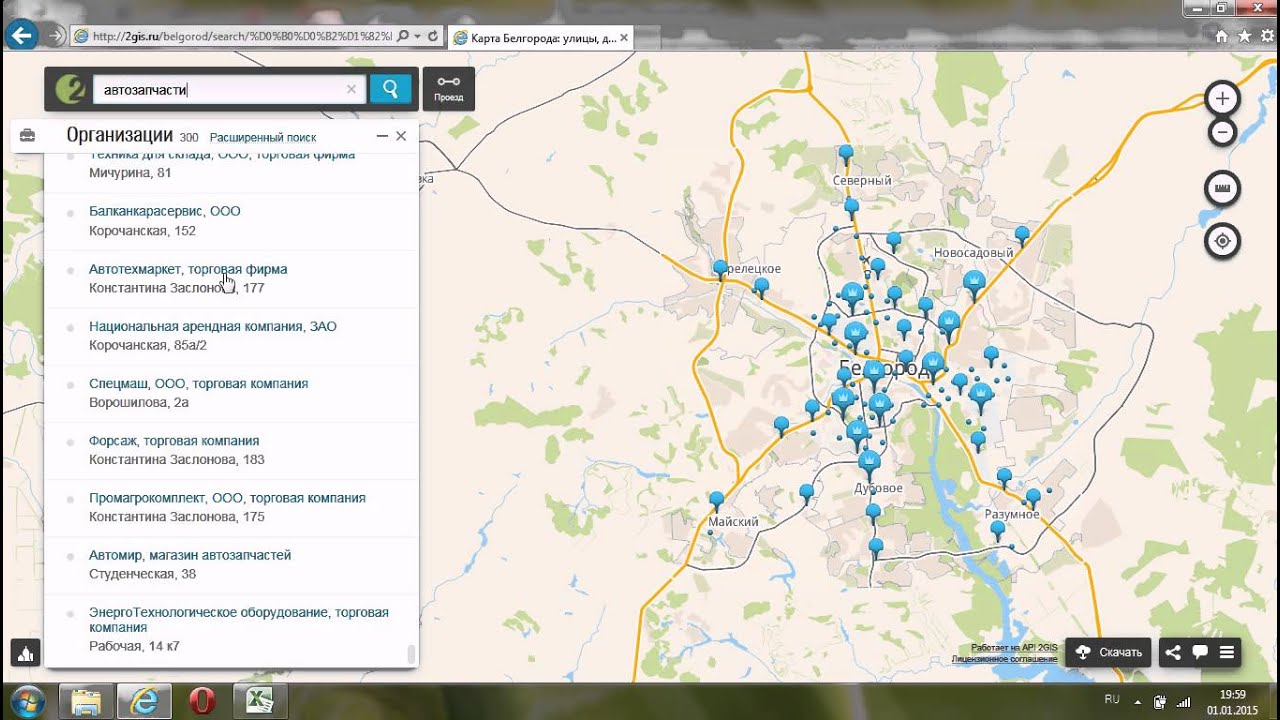The image size is (1280, 720).
Task: Open Автомир, магазин автозапчастей listing
Action: point(190,555)
